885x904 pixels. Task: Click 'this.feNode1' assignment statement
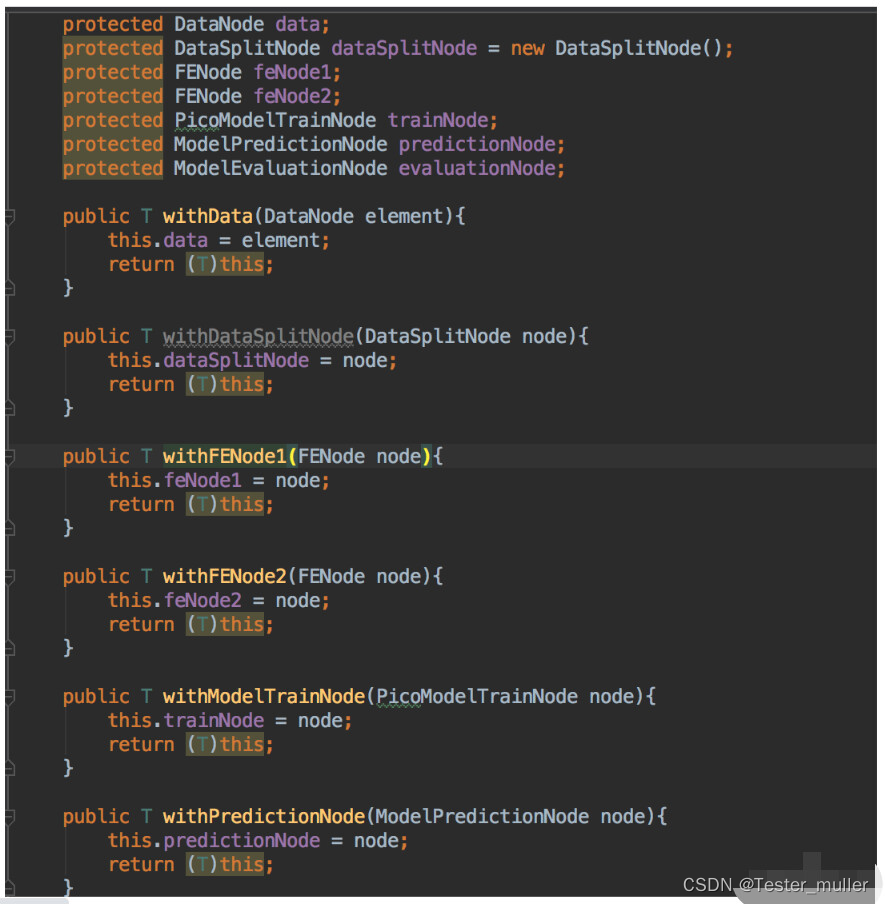(175, 480)
